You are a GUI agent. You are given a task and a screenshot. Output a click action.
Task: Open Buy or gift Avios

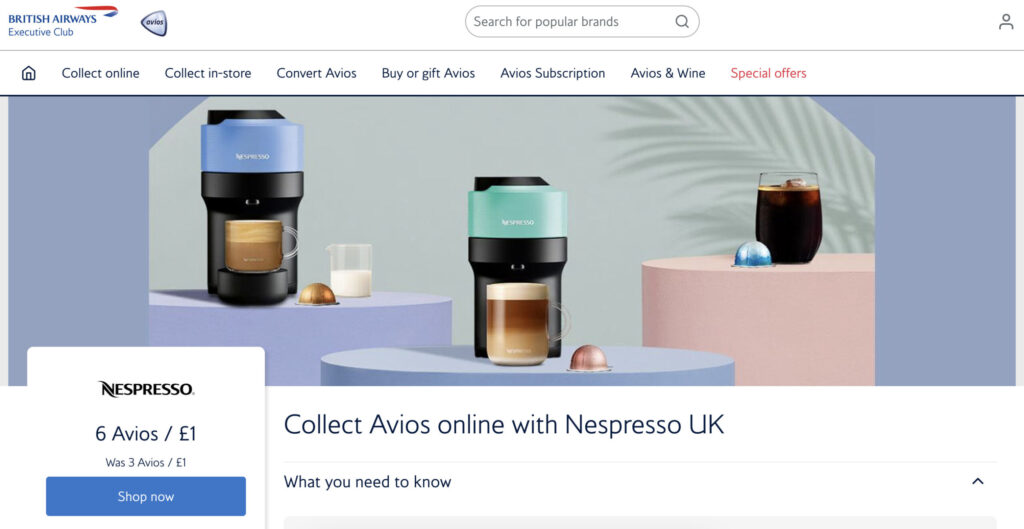[428, 73]
